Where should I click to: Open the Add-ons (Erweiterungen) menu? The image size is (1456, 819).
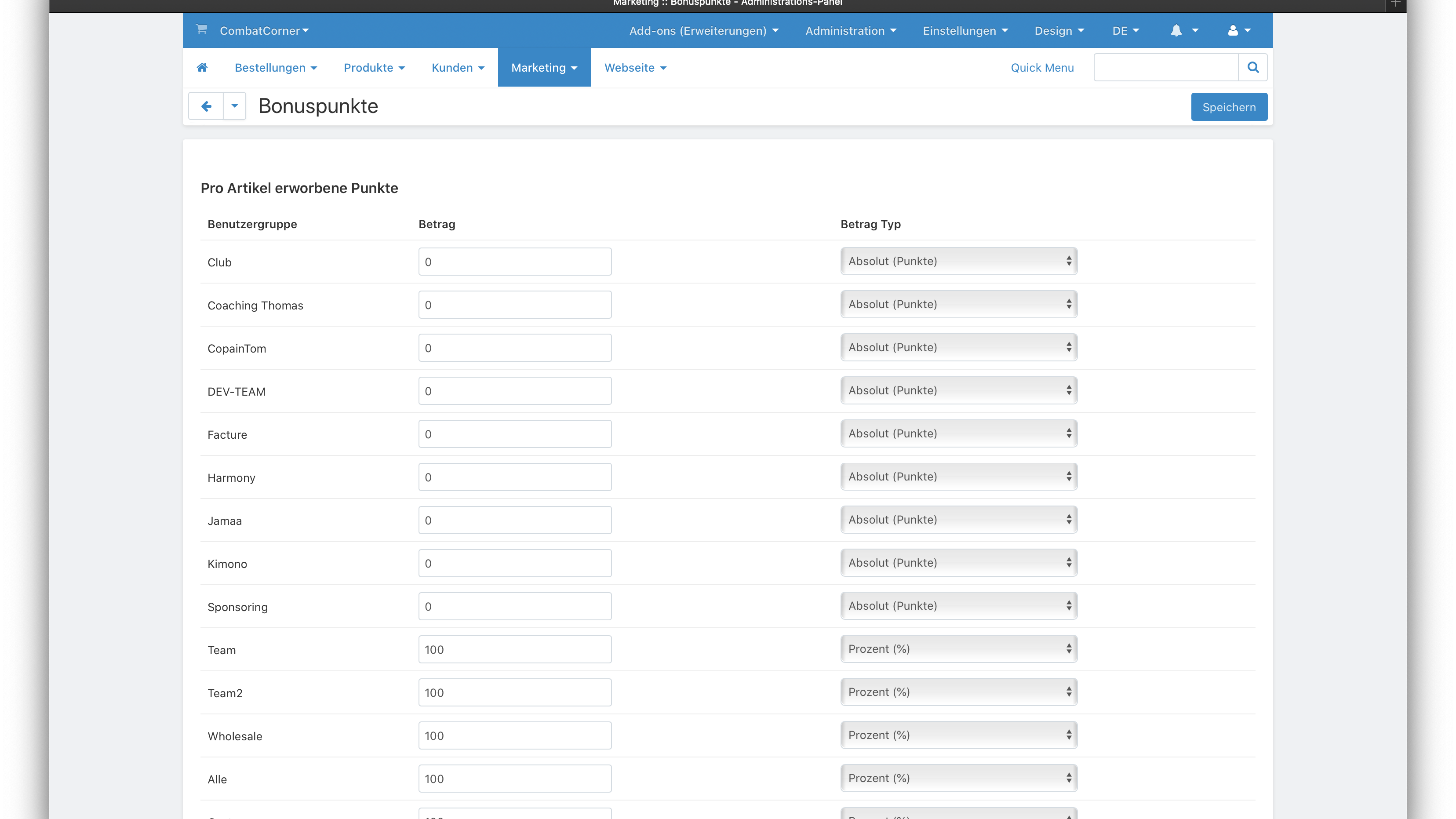click(x=704, y=30)
